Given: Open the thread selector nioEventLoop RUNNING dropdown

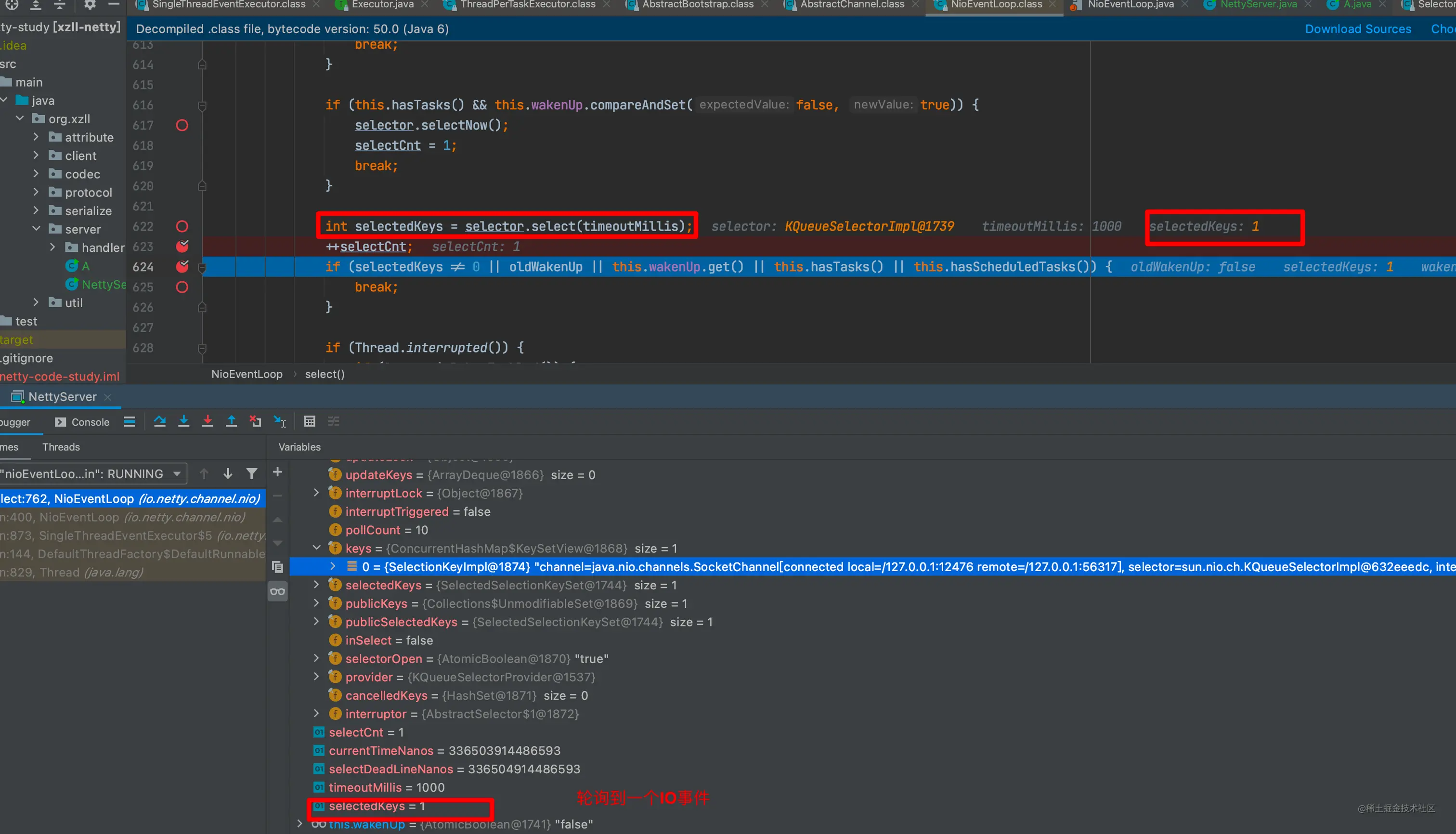Looking at the screenshot, I should (x=93, y=474).
